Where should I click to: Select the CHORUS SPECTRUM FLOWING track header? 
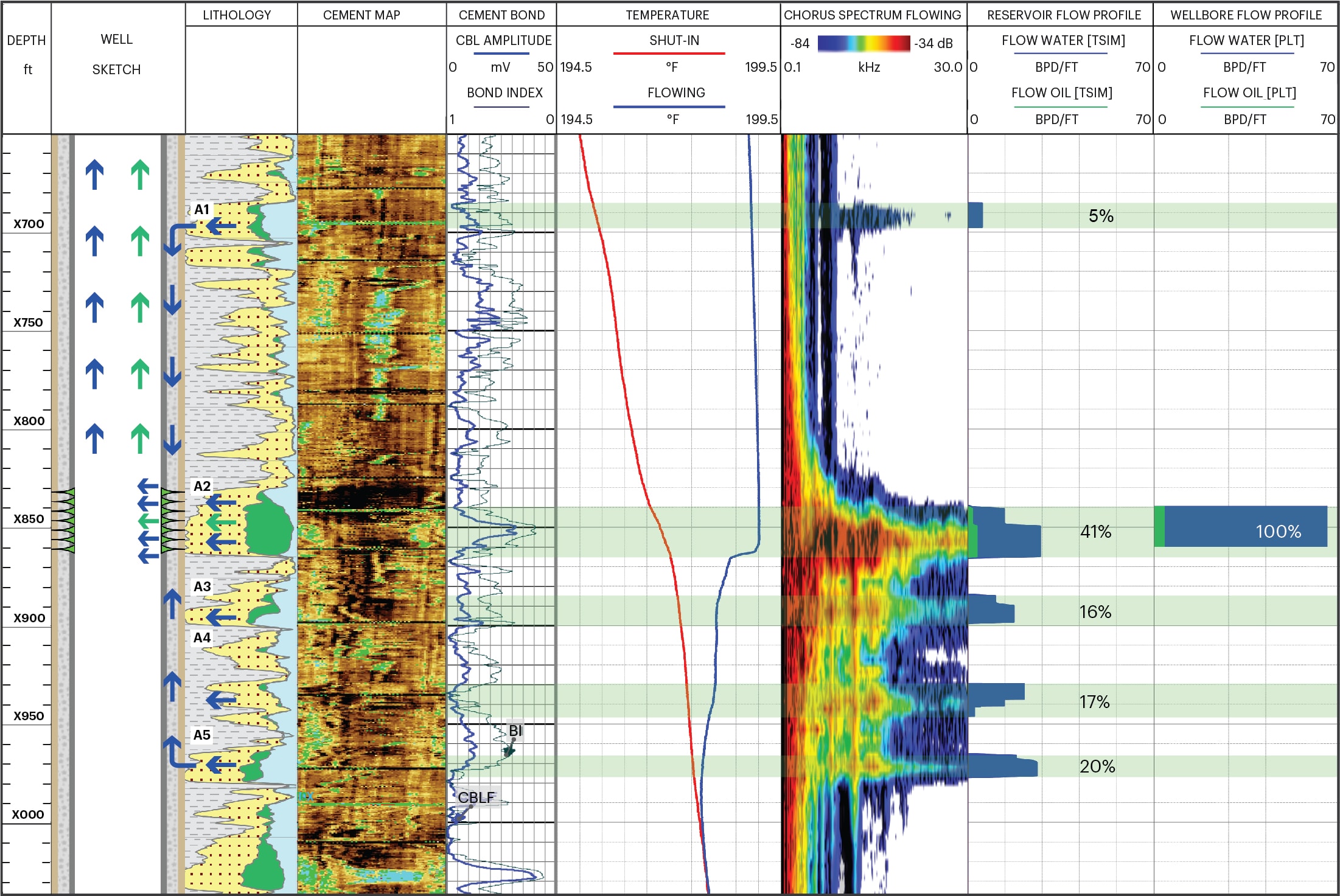click(x=872, y=15)
